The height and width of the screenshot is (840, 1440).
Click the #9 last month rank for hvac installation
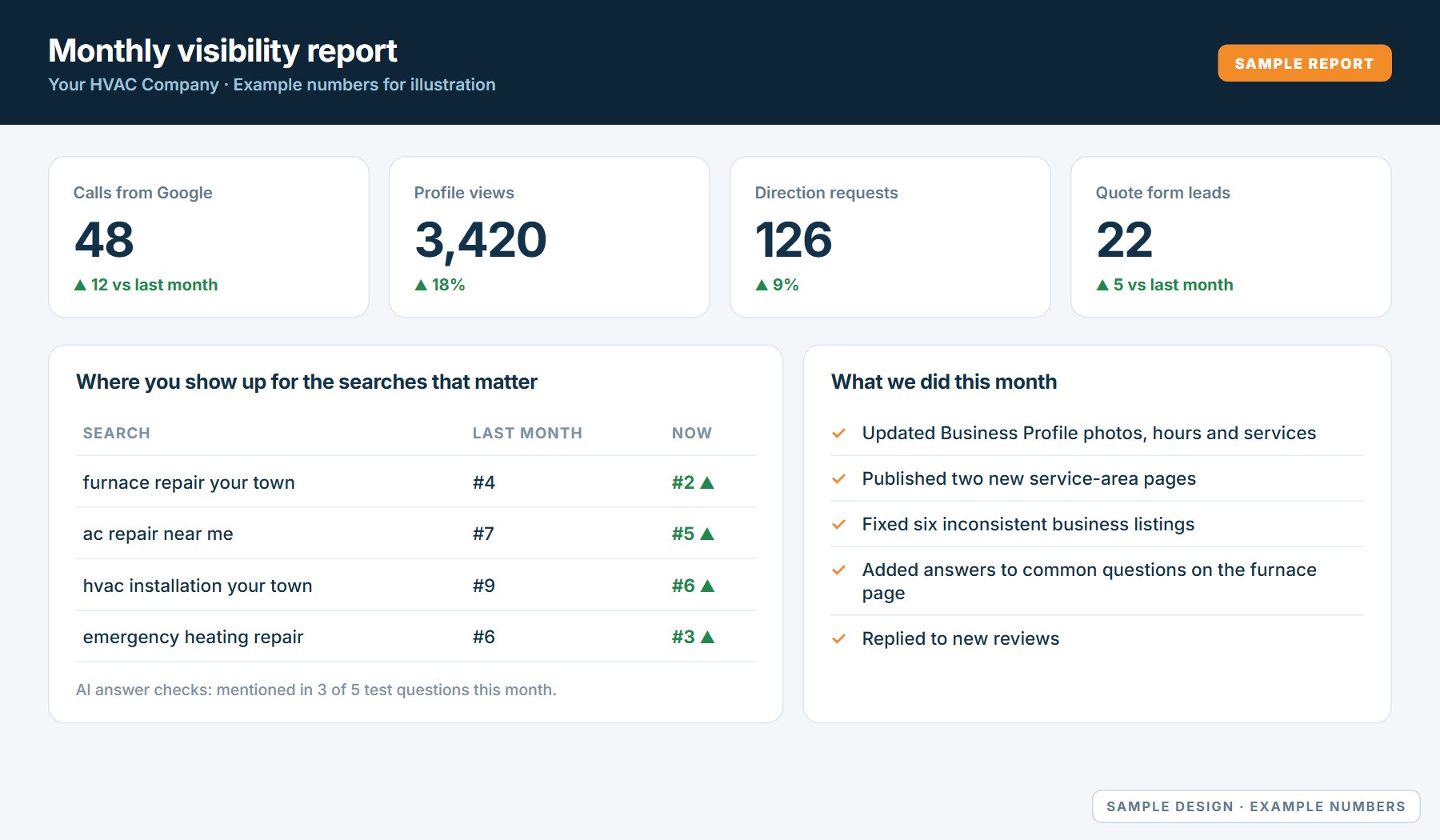click(484, 586)
